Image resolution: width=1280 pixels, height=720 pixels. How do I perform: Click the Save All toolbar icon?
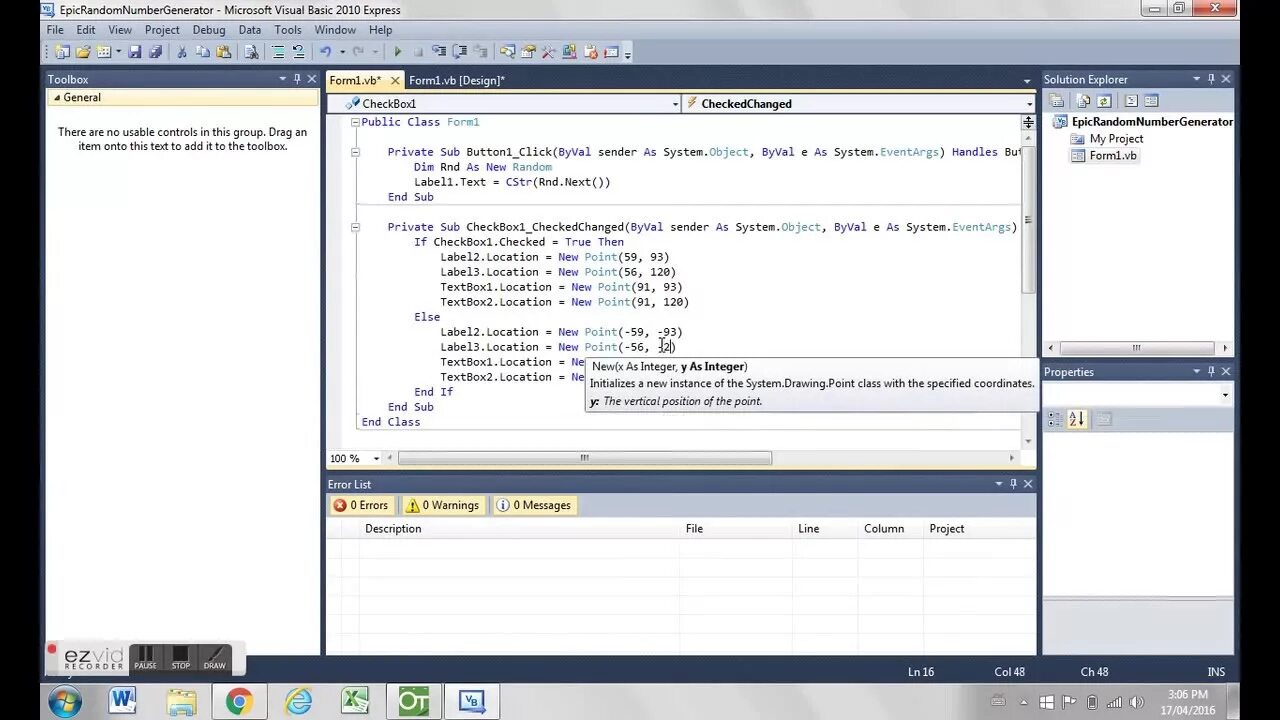(155, 52)
